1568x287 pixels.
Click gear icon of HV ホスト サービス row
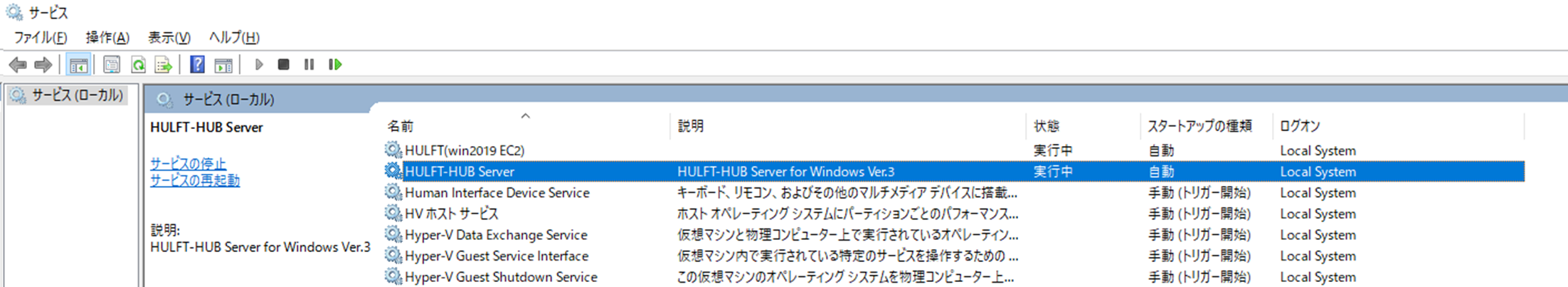tap(393, 213)
